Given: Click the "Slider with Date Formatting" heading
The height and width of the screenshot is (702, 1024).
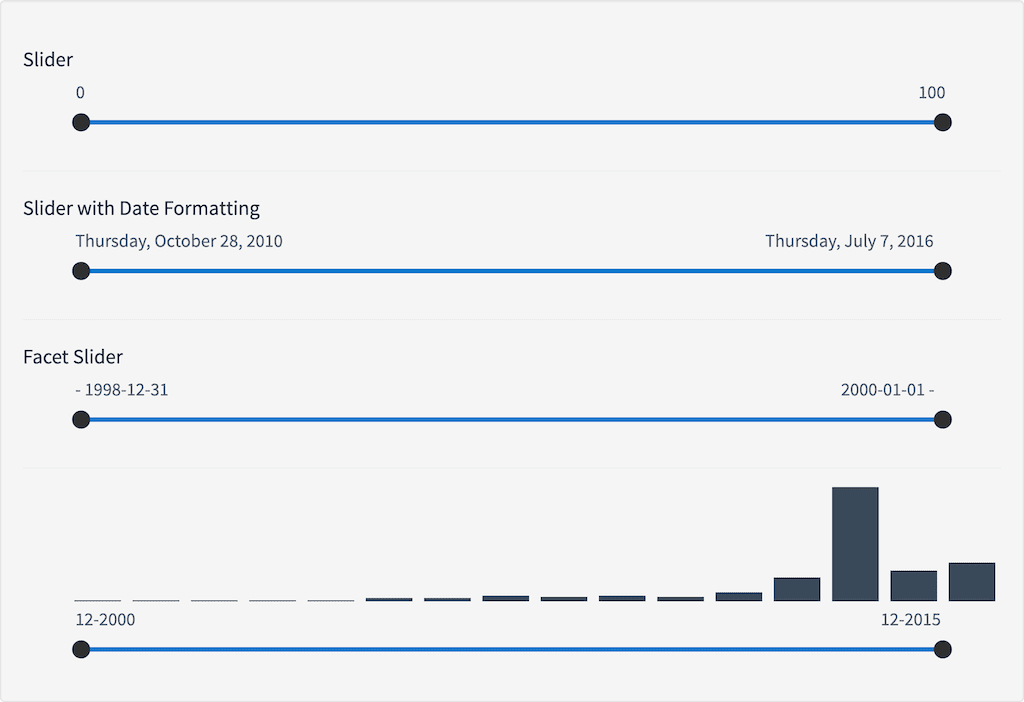Looking at the screenshot, I should pyautogui.click(x=141, y=208).
